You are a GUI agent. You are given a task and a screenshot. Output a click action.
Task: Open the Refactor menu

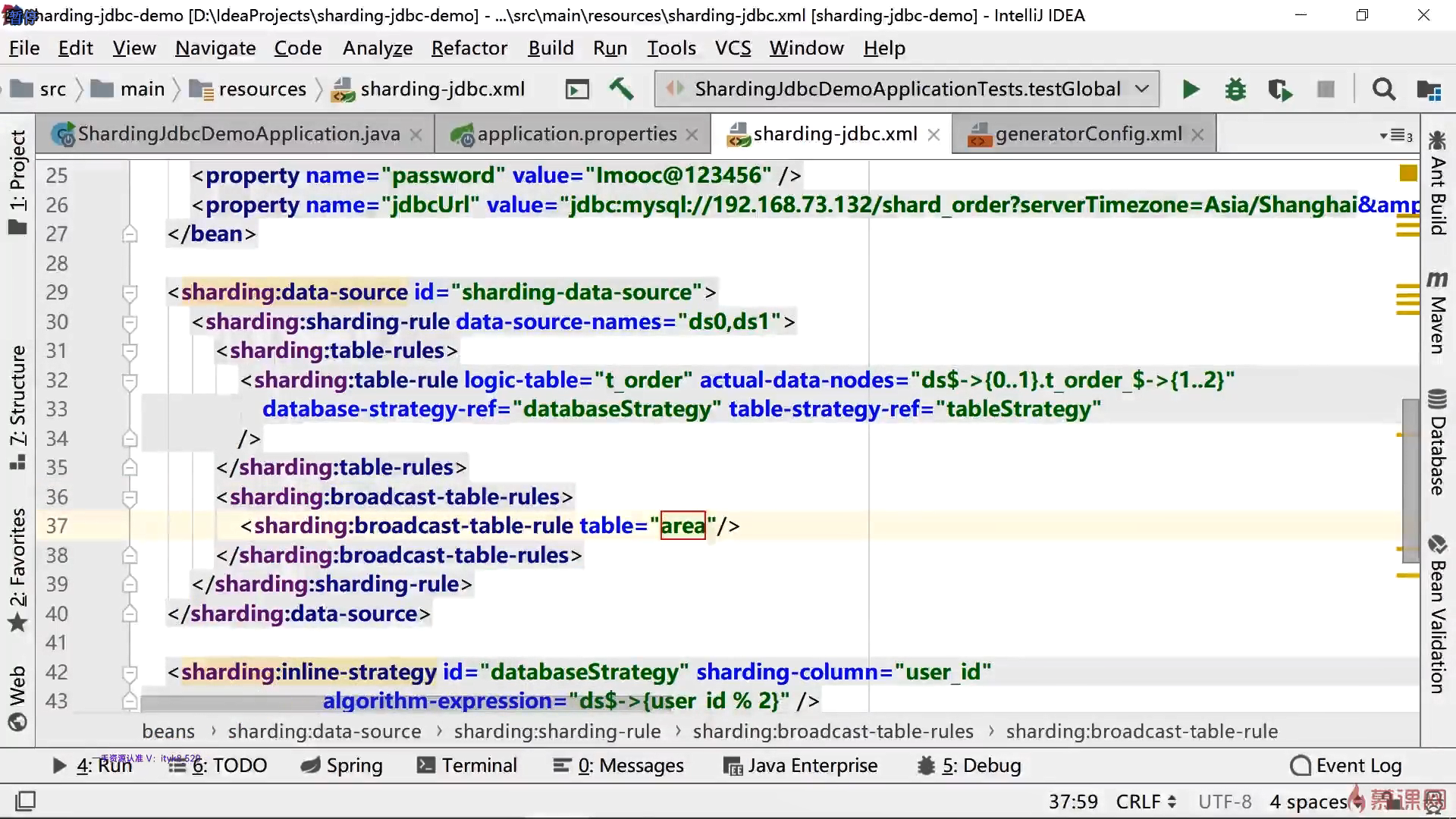(x=469, y=49)
